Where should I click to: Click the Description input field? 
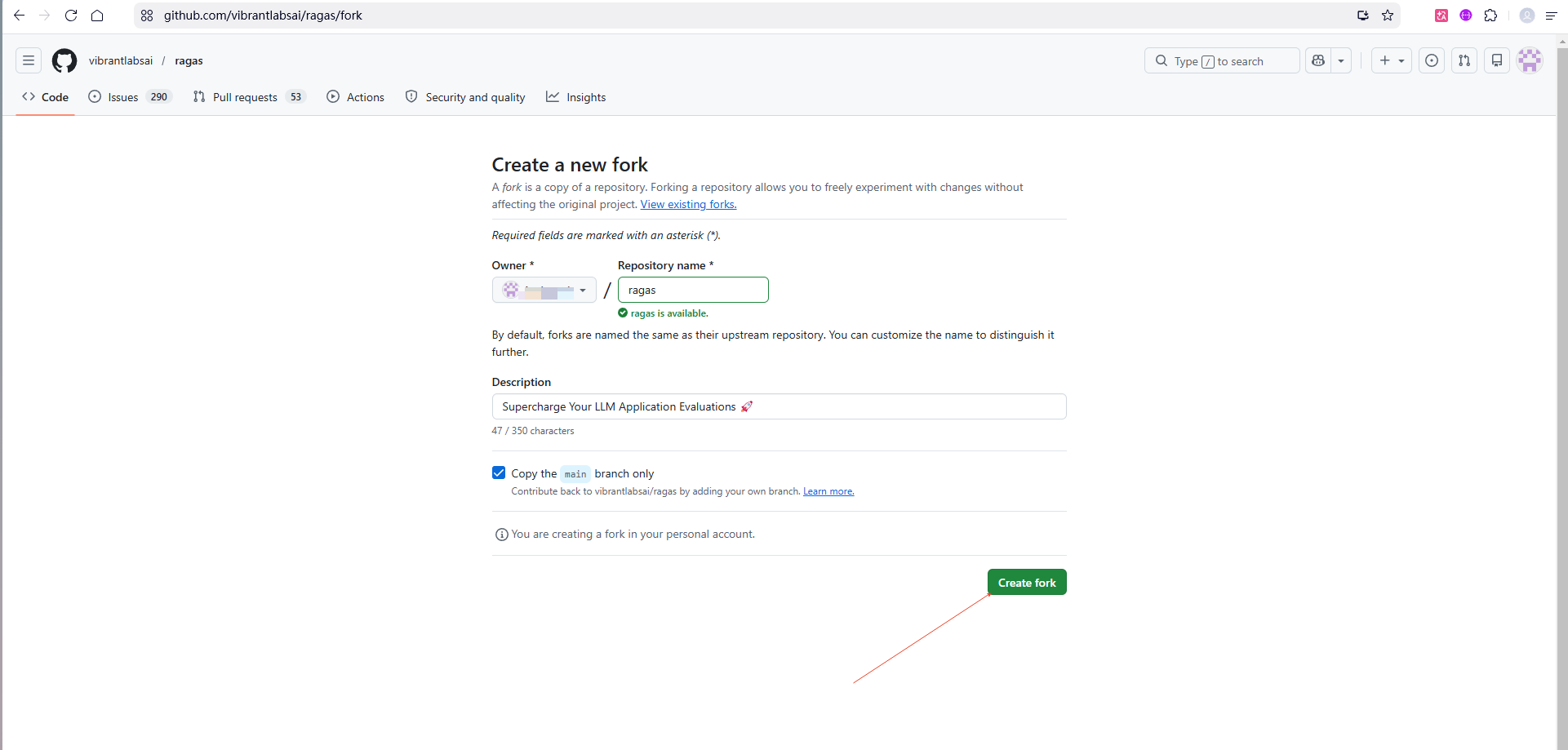(779, 406)
